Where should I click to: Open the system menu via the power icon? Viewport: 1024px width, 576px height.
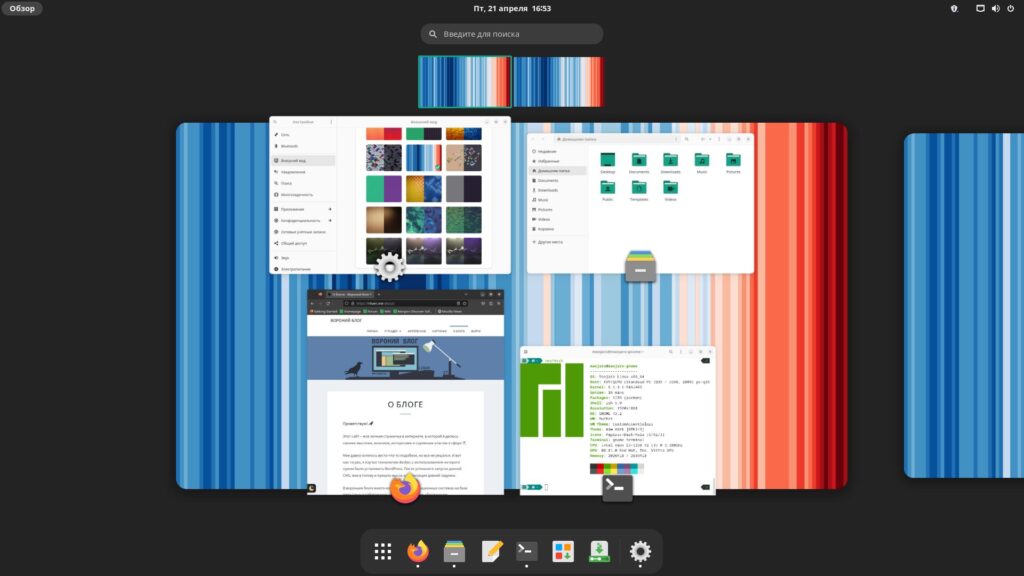(x=1011, y=9)
